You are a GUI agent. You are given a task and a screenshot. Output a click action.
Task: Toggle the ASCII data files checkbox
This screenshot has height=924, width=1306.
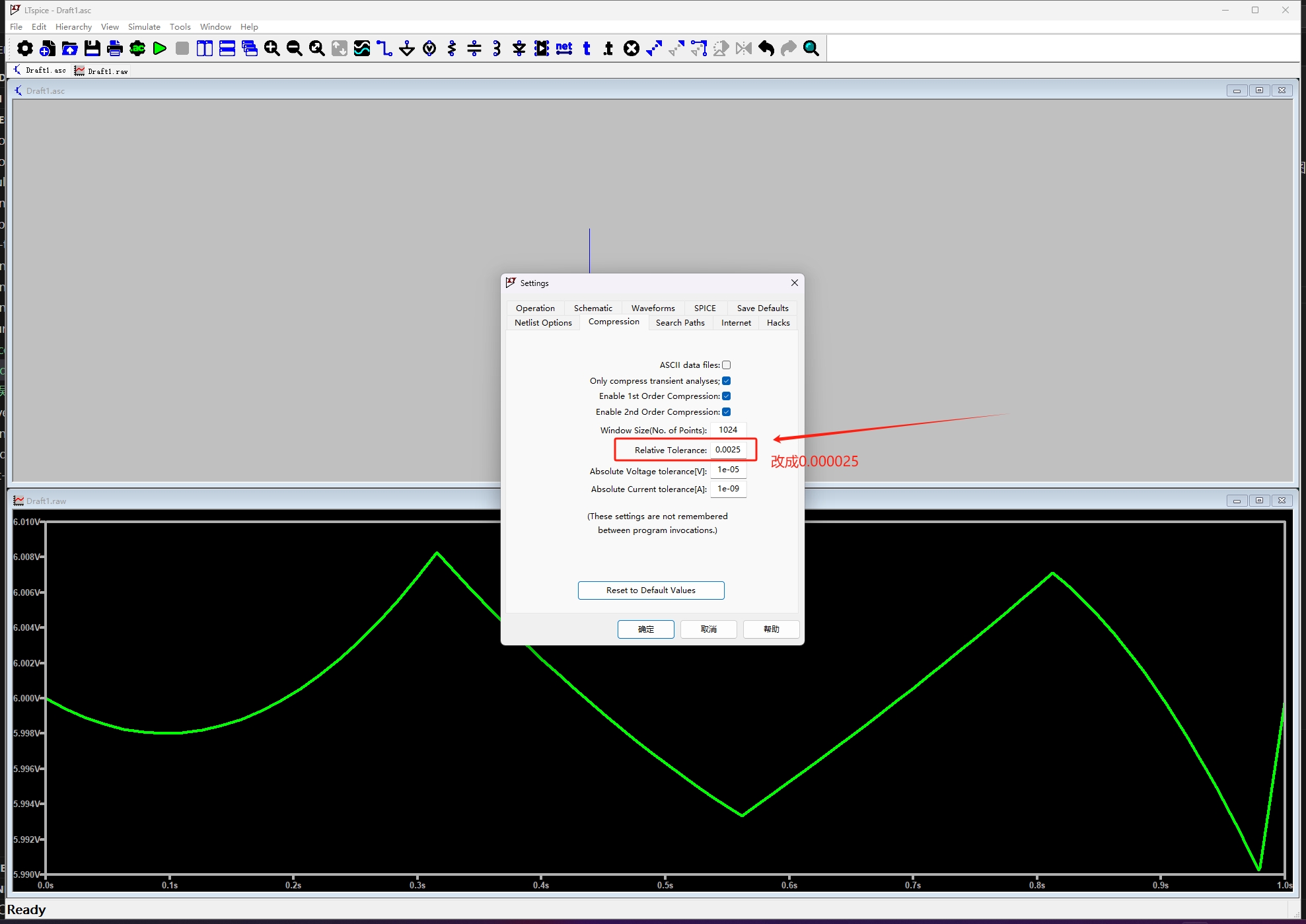tap(726, 365)
